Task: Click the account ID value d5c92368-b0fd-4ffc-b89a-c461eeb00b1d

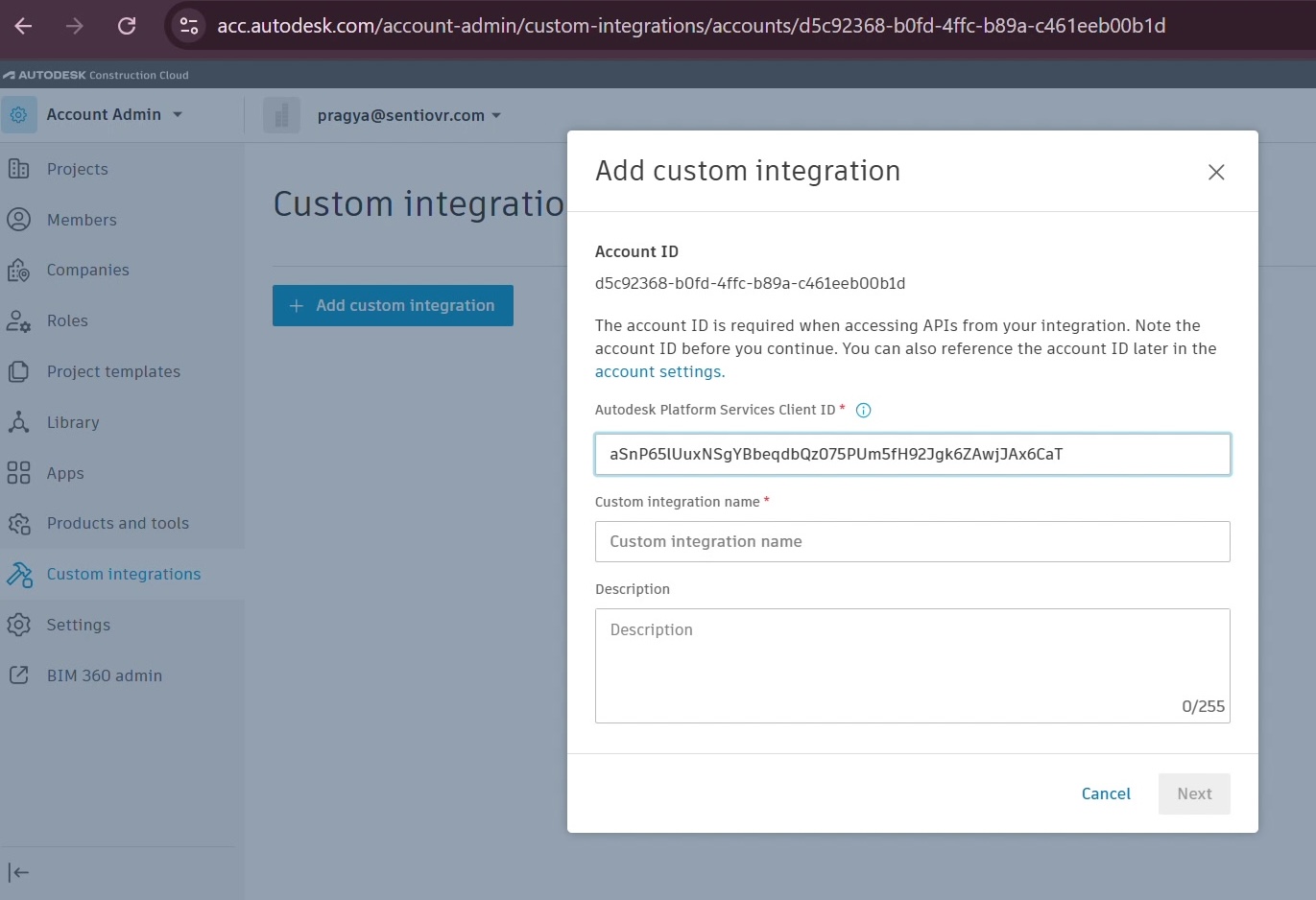Action: tap(750, 284)
